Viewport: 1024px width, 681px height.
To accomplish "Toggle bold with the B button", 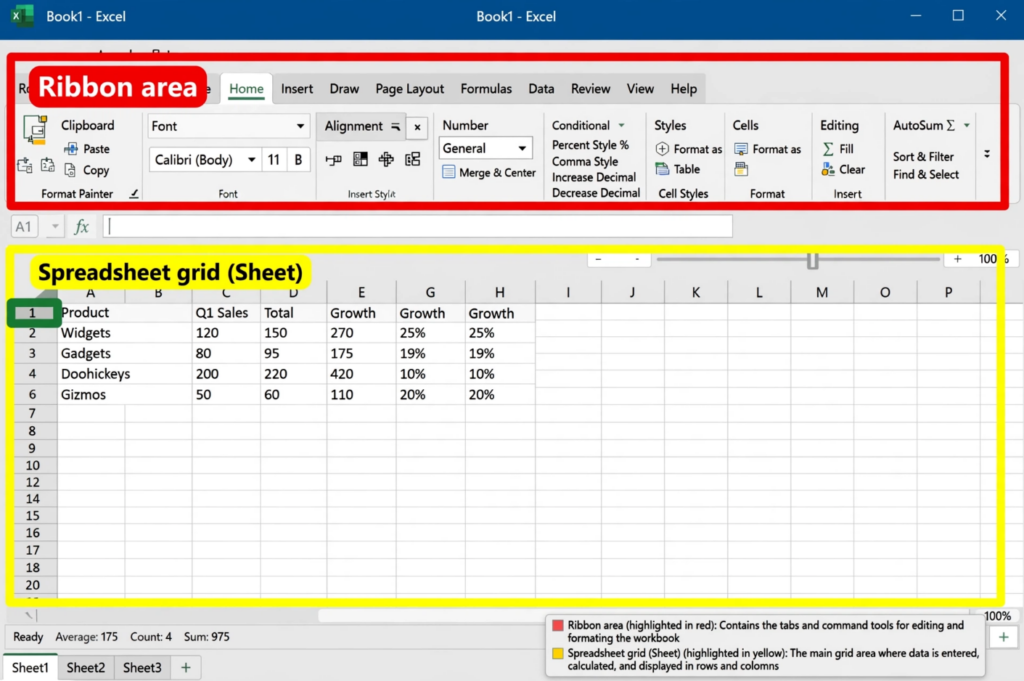I will click(298, 159).
